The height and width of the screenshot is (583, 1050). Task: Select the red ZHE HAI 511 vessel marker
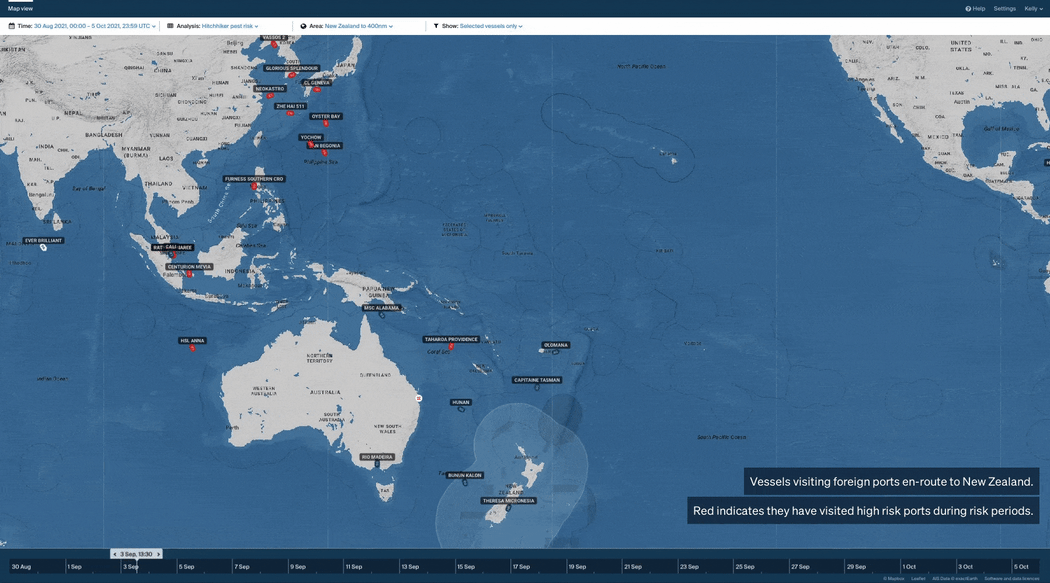291,113
